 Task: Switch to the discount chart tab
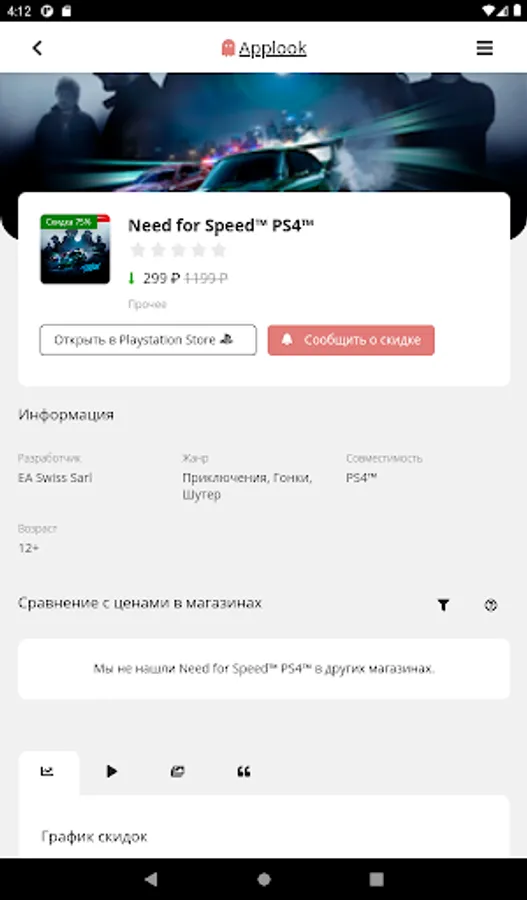[48, 771]
